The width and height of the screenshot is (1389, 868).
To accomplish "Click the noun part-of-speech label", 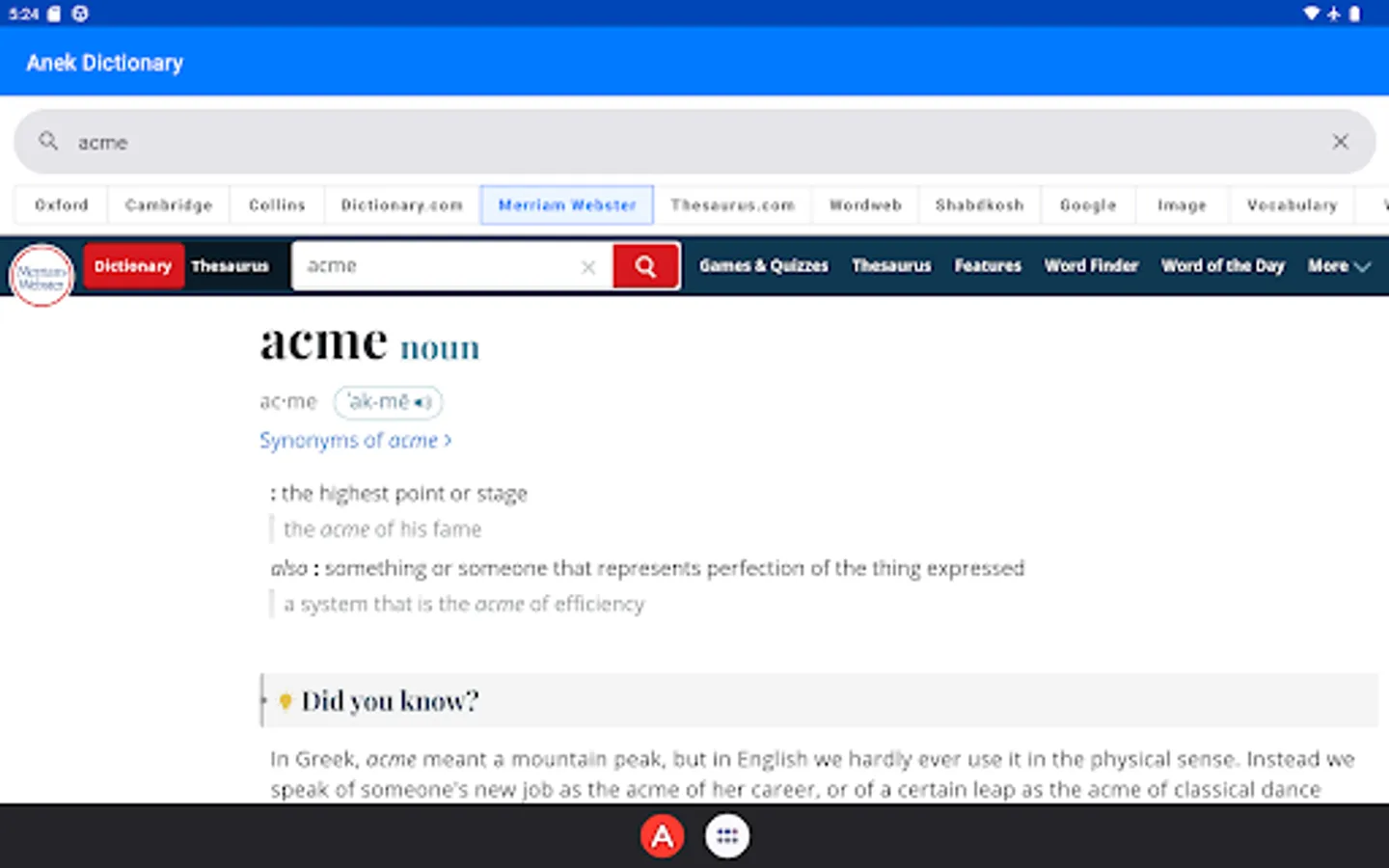I will (x=440, y=348).
